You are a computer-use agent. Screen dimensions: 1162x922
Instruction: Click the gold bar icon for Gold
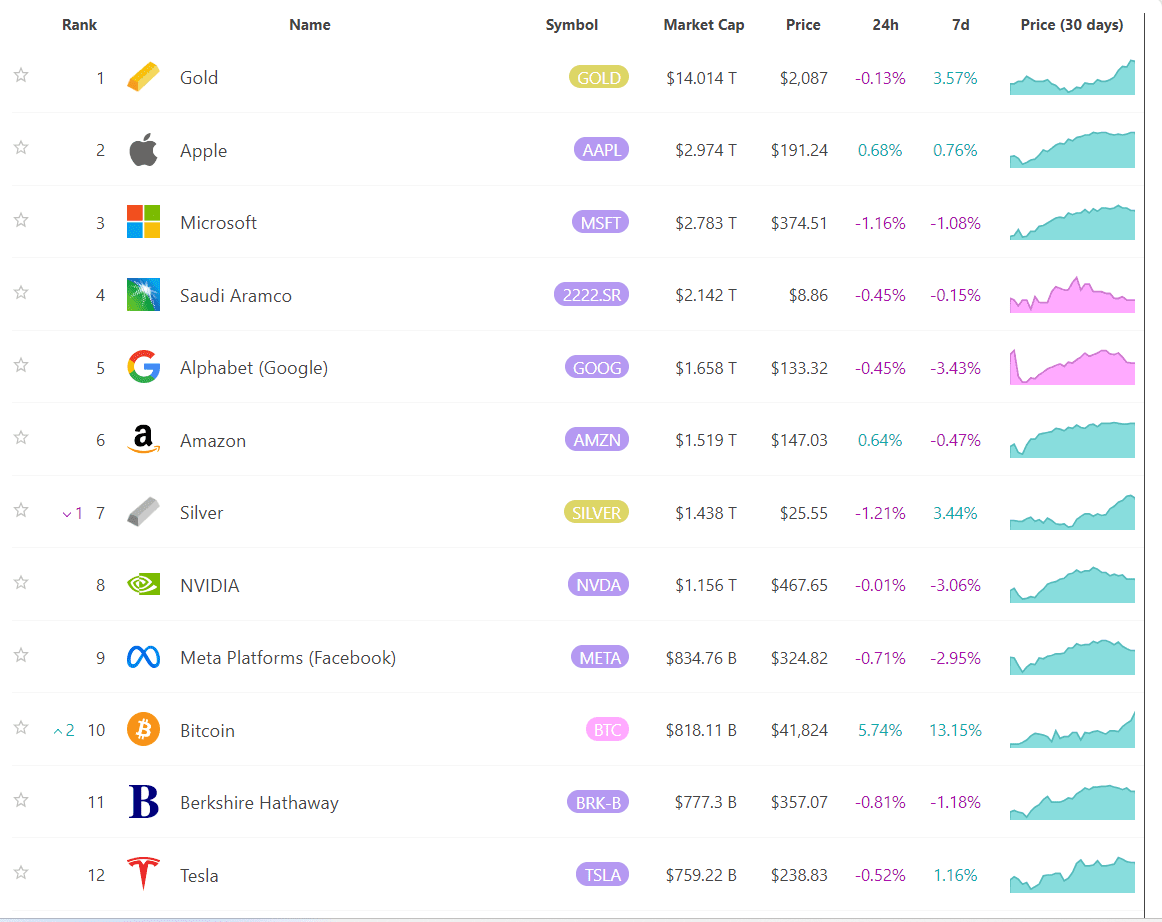pos(143,77)
